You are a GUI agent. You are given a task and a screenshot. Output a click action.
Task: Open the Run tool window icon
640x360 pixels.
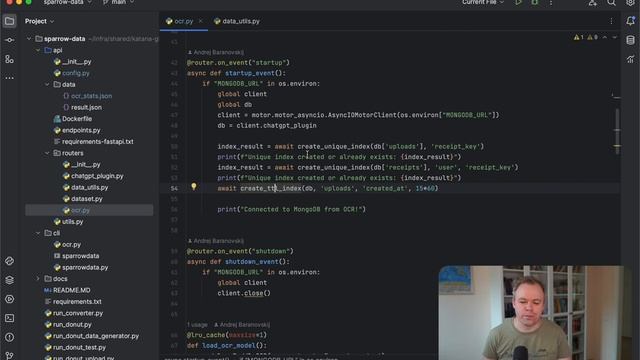[9, 299]
